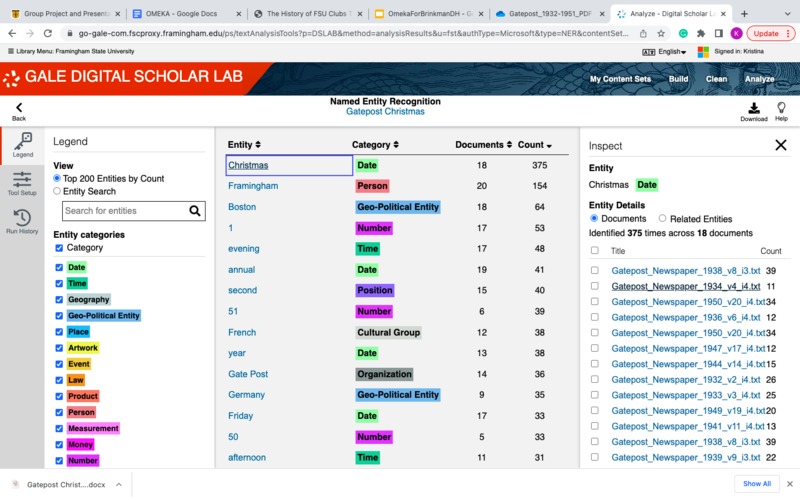Click Show All downloads button
This screenshot has height=500, width=800.
(757, 484)
